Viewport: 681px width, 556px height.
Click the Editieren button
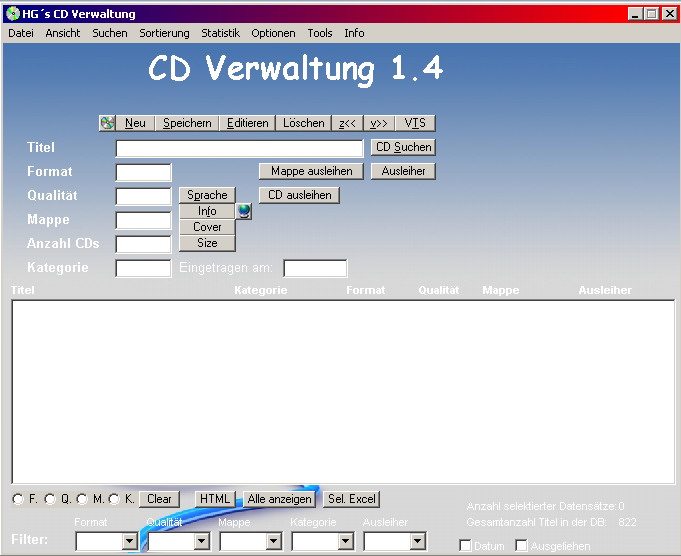coord(248,123)
